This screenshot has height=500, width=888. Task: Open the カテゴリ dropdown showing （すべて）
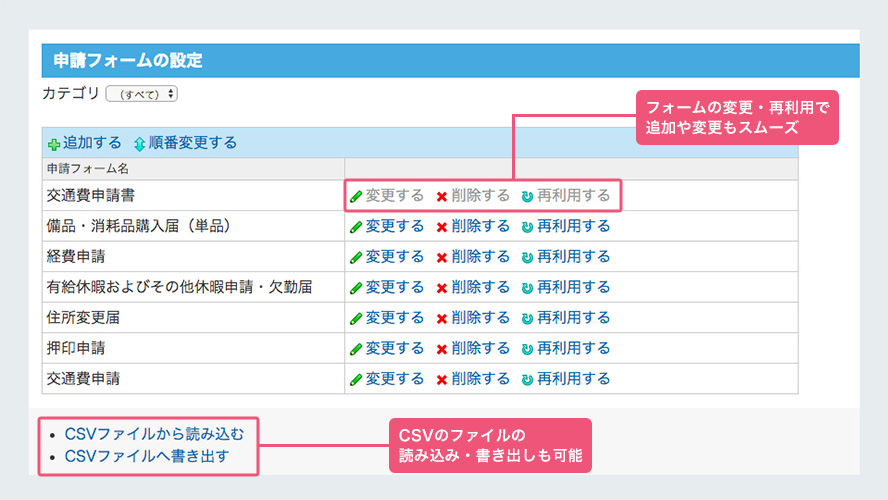tap(141, 94)
